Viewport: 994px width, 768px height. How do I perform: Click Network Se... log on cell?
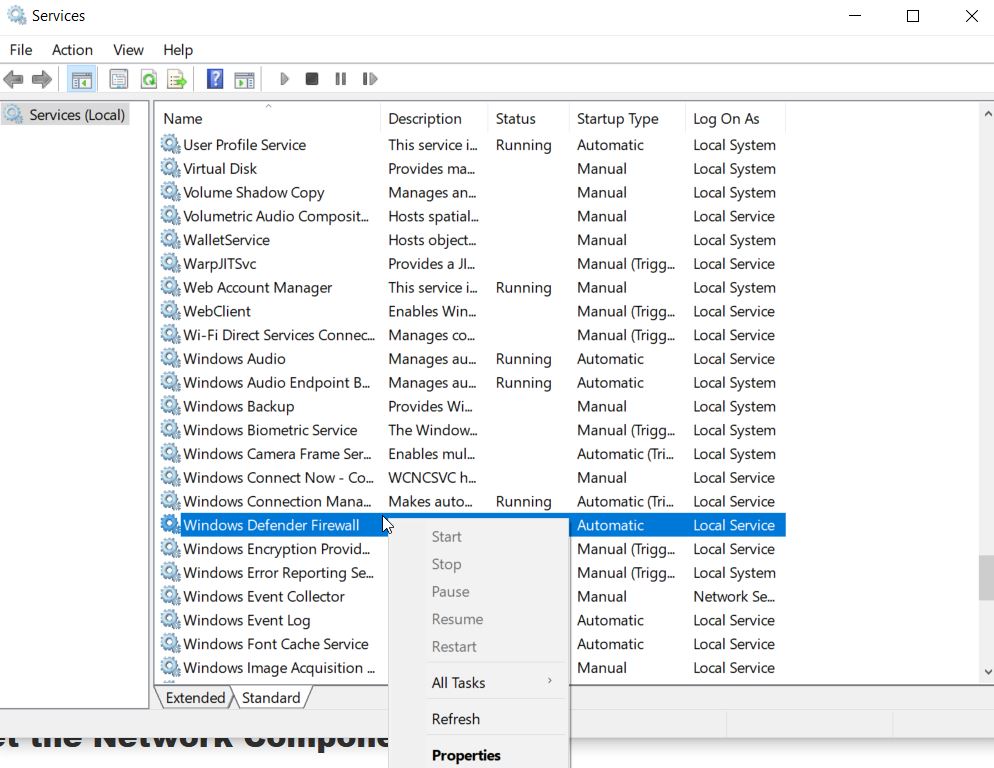tap(733, 596)
